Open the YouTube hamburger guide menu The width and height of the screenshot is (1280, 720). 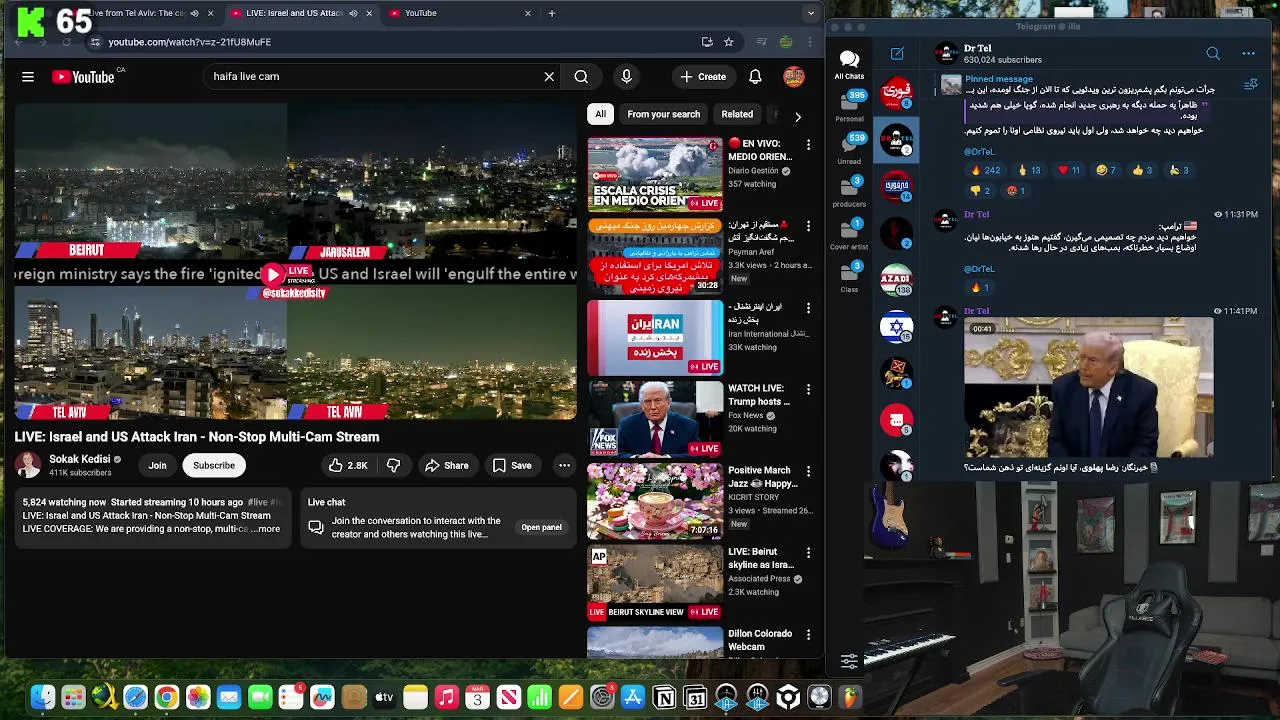tap(28, 76)
